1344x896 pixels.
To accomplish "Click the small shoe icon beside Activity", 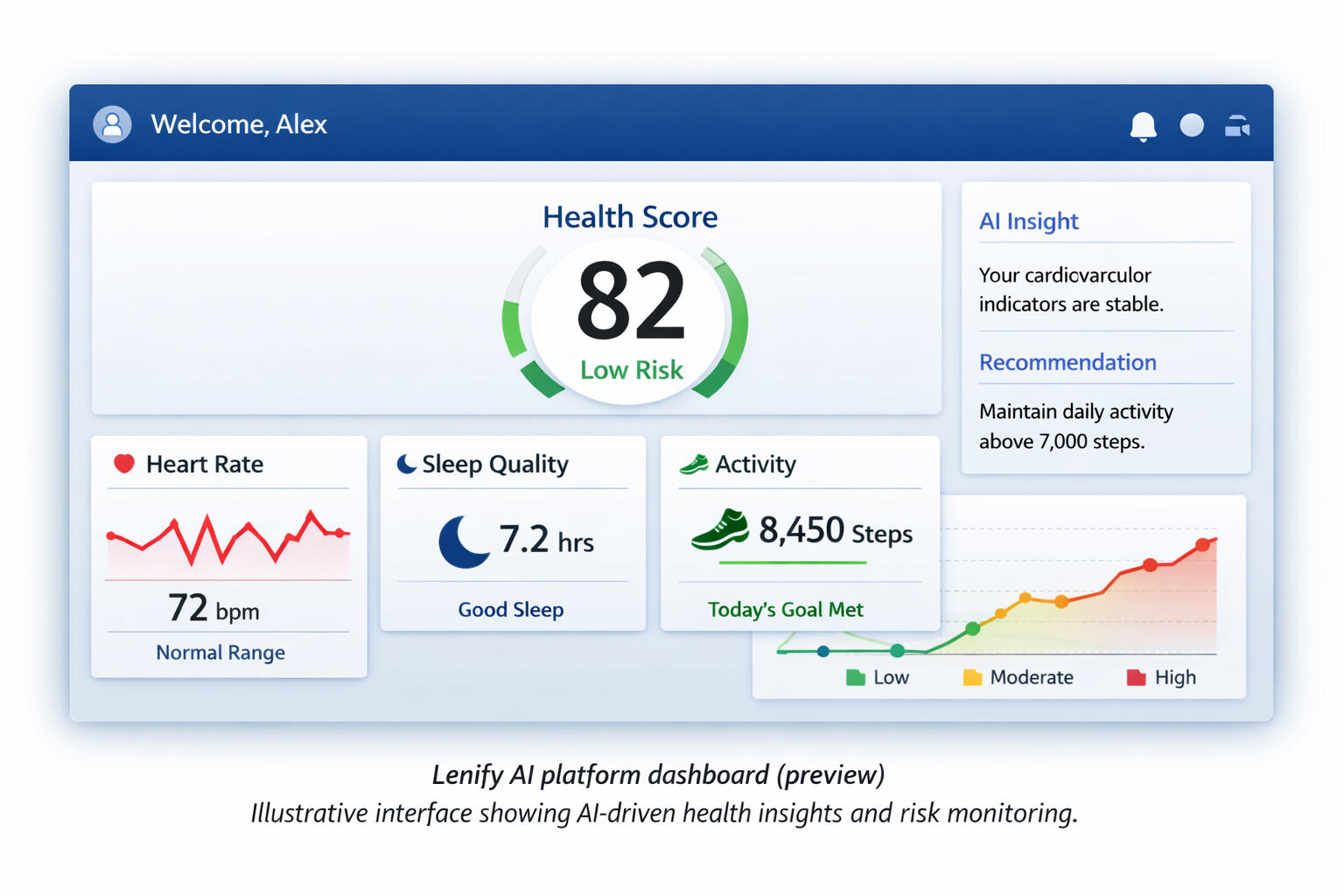I will coord(694,464).
